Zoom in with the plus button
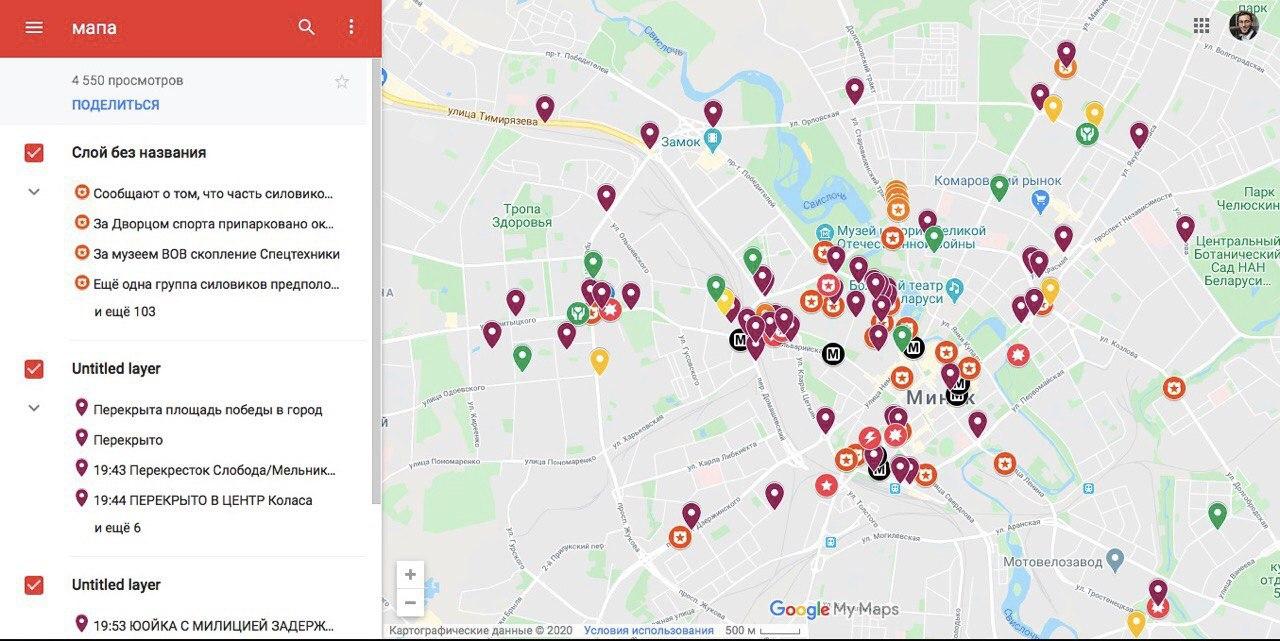The height and width of the screenshot is (641, 1280). tap(410, 575)
